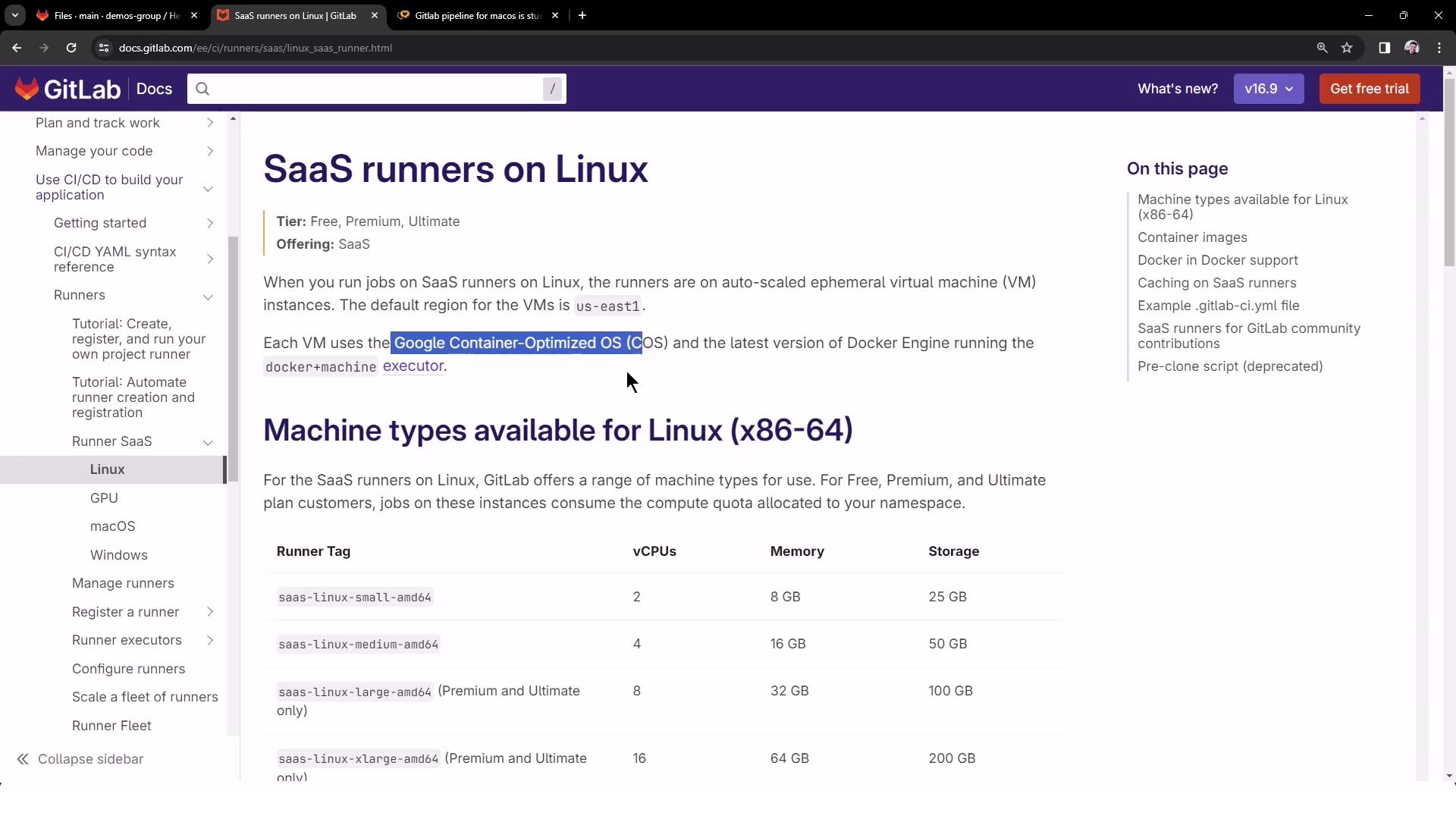The height and width of the screenshot is (819, 1456).
Task: Click the Get free trial button
Action: [x=1369, y=89]
